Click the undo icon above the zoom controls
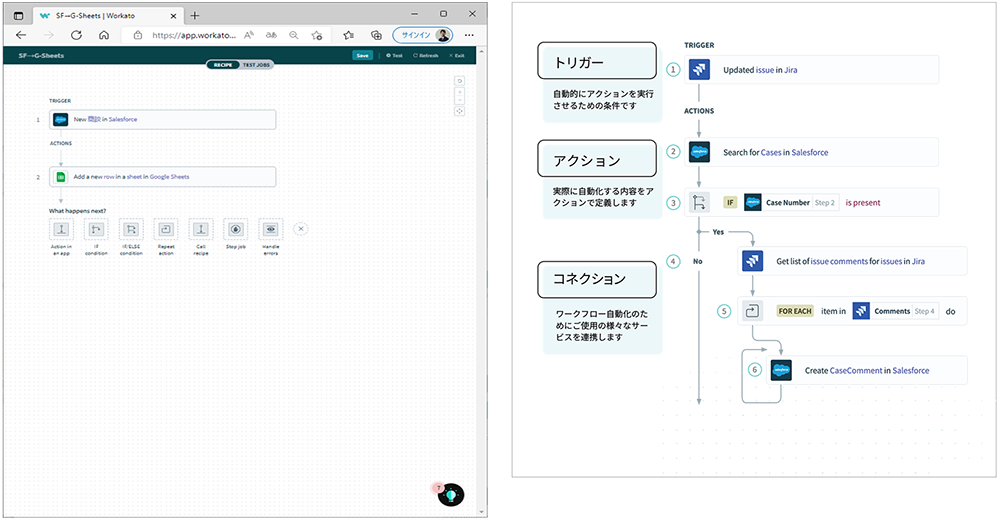Viewport: 1000px width, 521px height. click(459, 81)
